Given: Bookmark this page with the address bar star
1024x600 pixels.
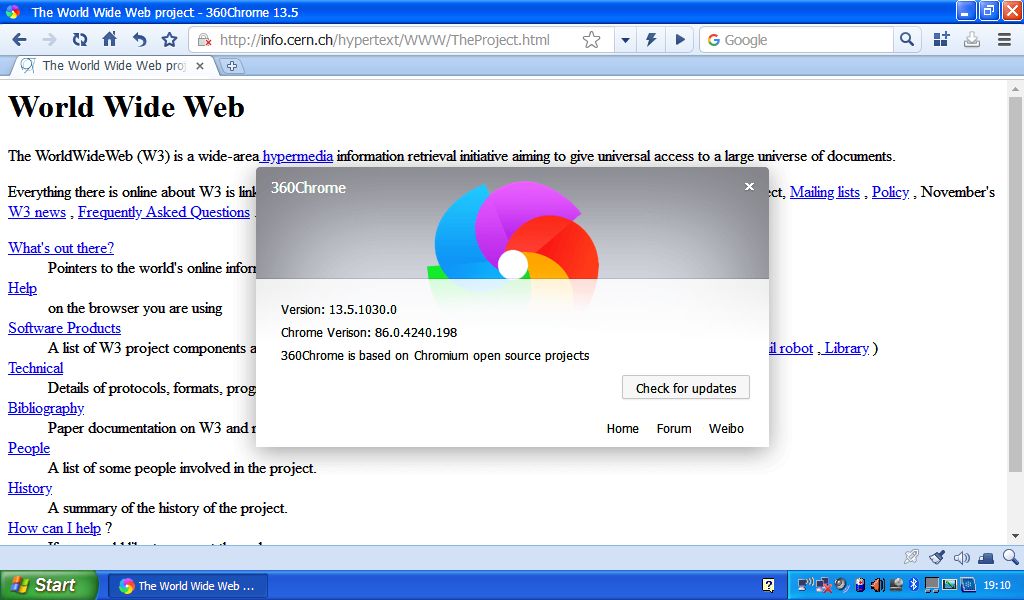Looking at the screenshot, I should click(592, 40).
